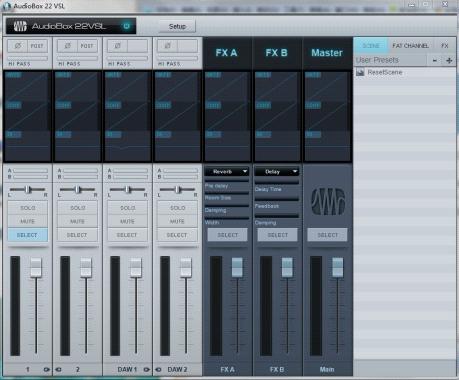Open the Setup dialog
The height and width of the screenshot is (380, 459).
177,26
